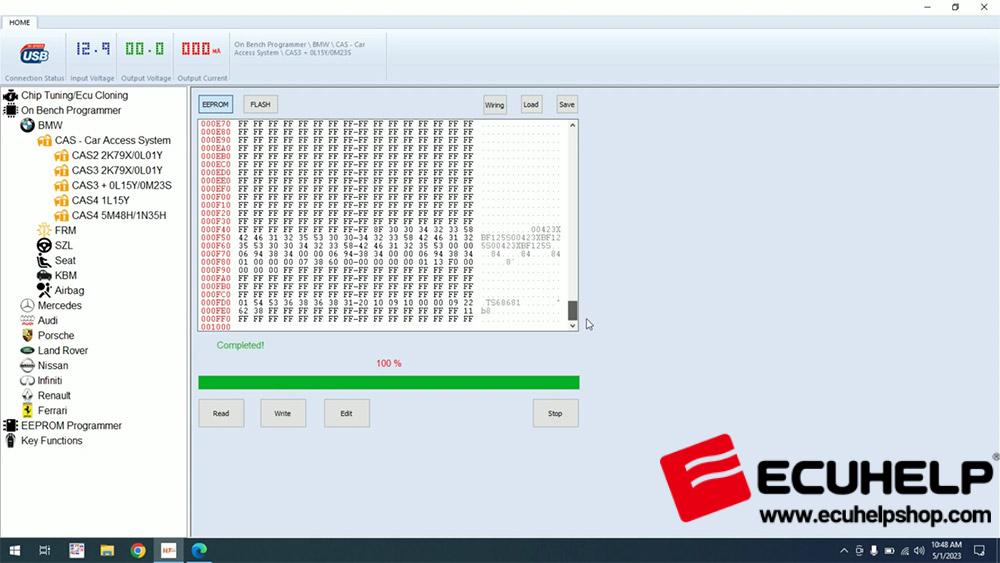Click the Input Voltage 12.9 display

(x=92, y=48)
